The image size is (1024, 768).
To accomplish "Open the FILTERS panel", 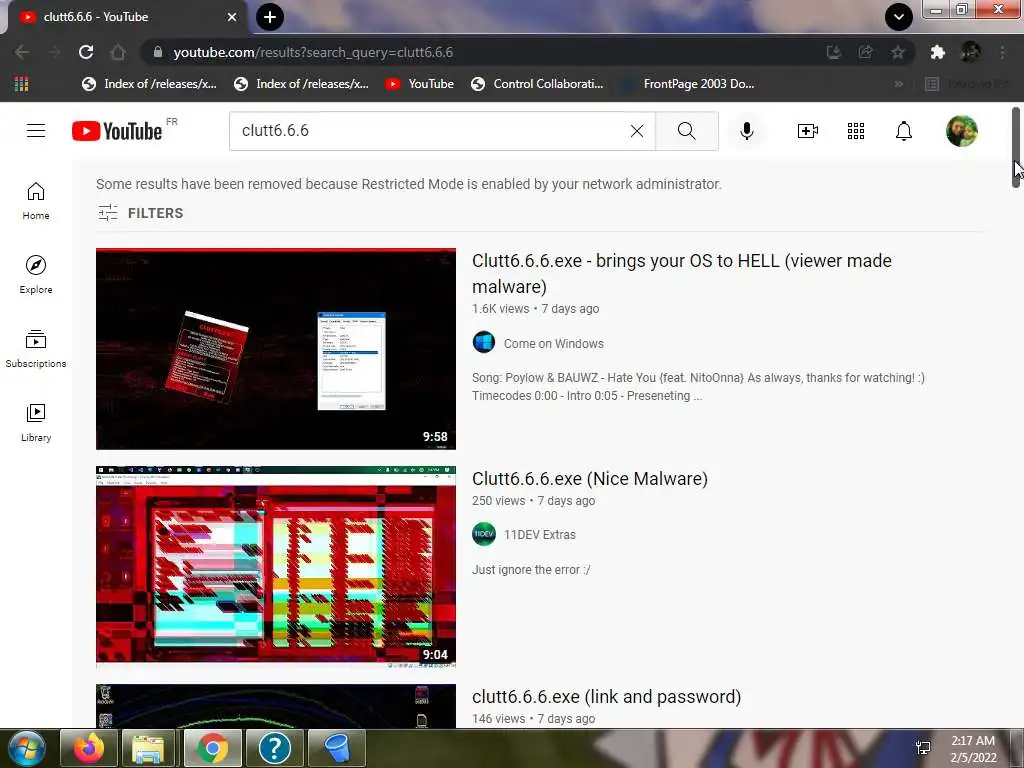I will 140,213.
